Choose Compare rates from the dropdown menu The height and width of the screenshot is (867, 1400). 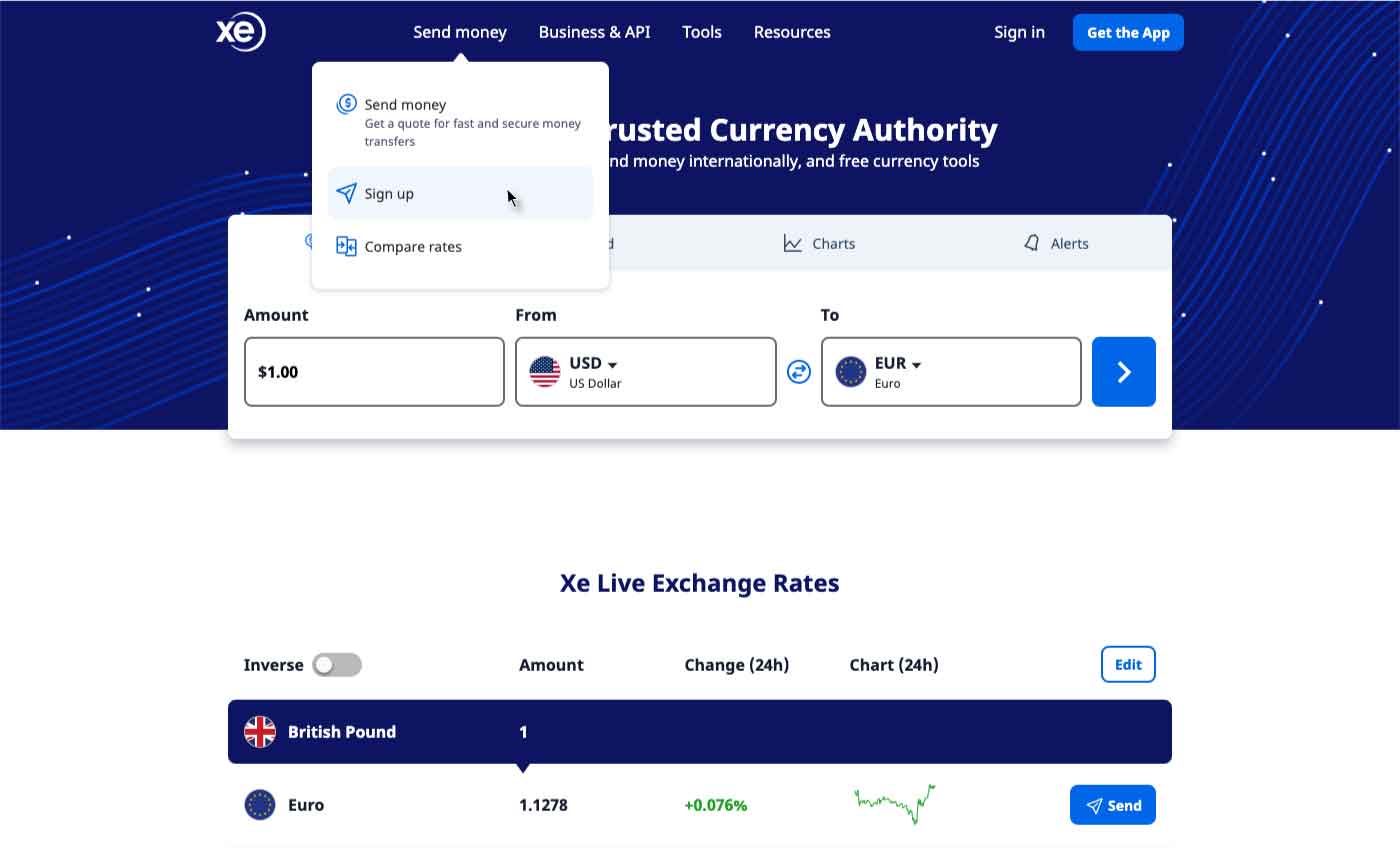tap(413, 246)
